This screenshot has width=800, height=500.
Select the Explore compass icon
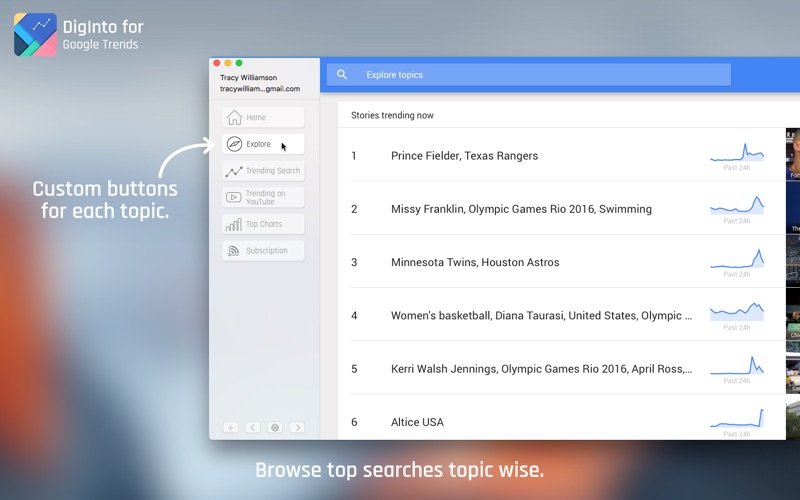pyautogui.click(x=234, y=144)
